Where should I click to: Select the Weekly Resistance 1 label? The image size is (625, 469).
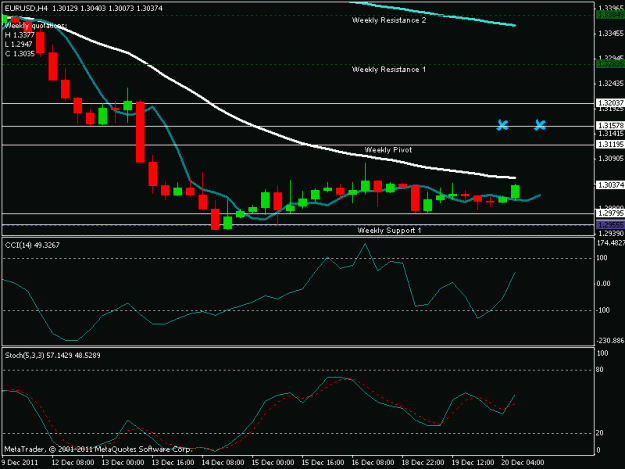click(389, 69)
